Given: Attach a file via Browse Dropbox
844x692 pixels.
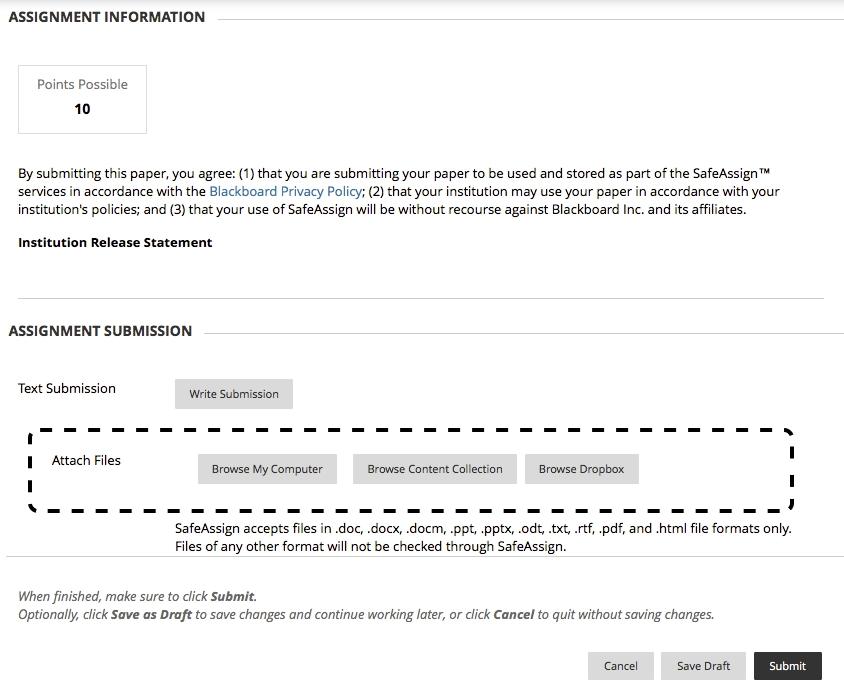Looking at the screenshot, I should pyautogui.click(x=581, y=469).
